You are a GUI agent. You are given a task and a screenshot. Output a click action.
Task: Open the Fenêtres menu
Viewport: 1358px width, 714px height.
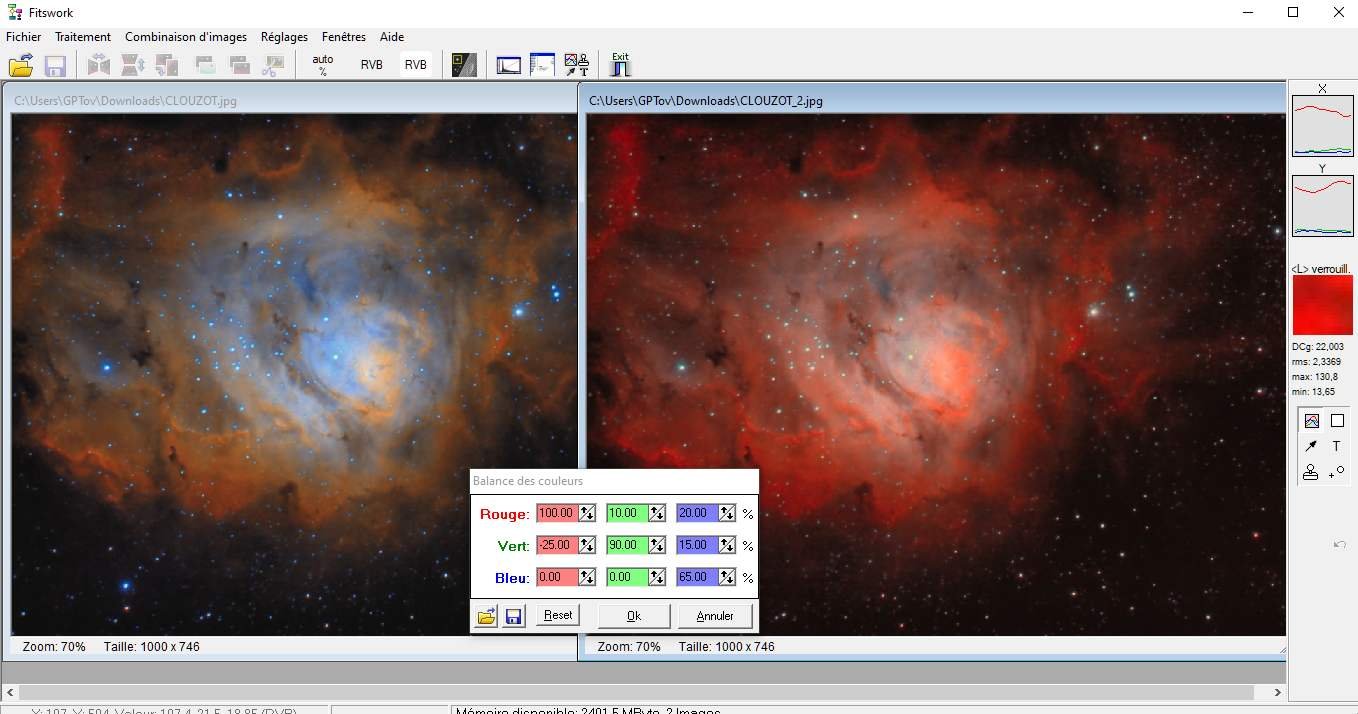[344, 37]
